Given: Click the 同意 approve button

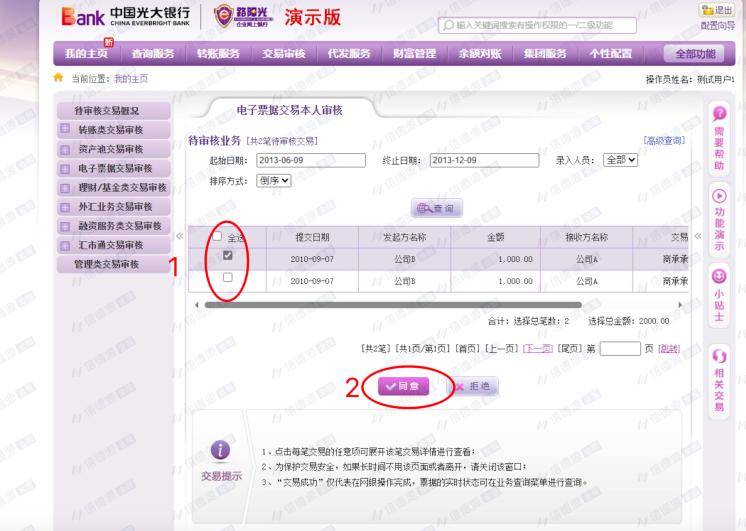Looking at the screenshot, I should (403, 386).
